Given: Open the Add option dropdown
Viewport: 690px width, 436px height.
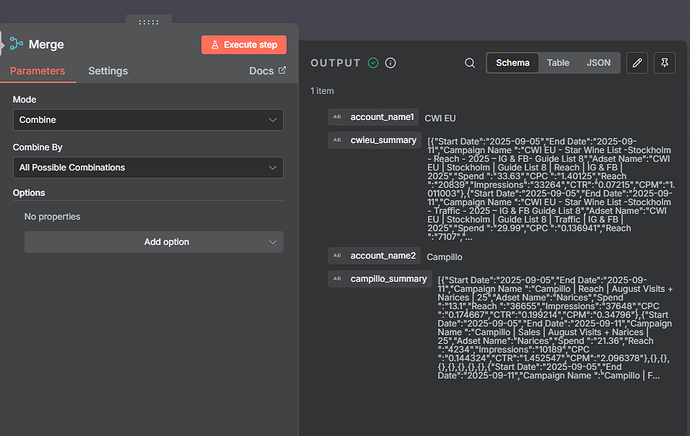Looking at the screenshot, I should click(154, 242).
